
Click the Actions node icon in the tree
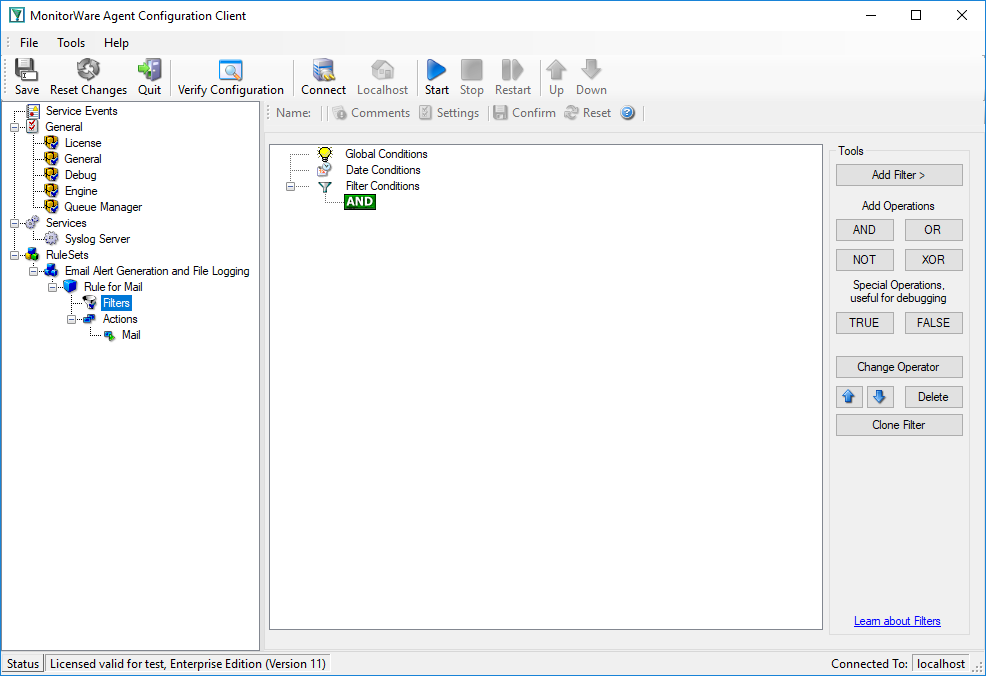pos(90,319)
